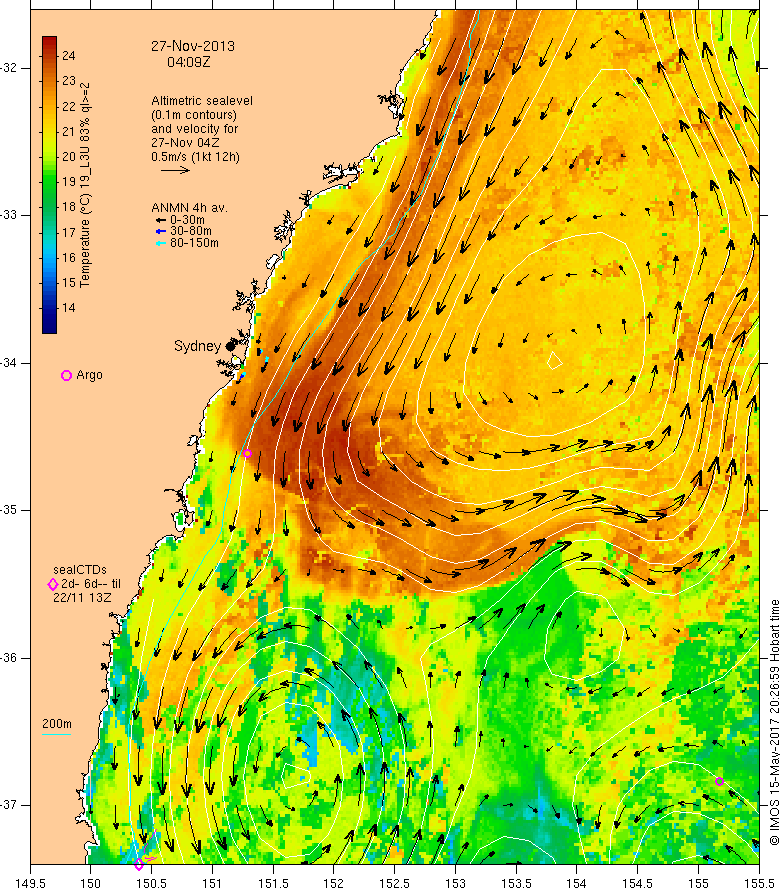Click the 149.5 longitude axis label
The image size is (780, 890).
[x=30, y=883]
